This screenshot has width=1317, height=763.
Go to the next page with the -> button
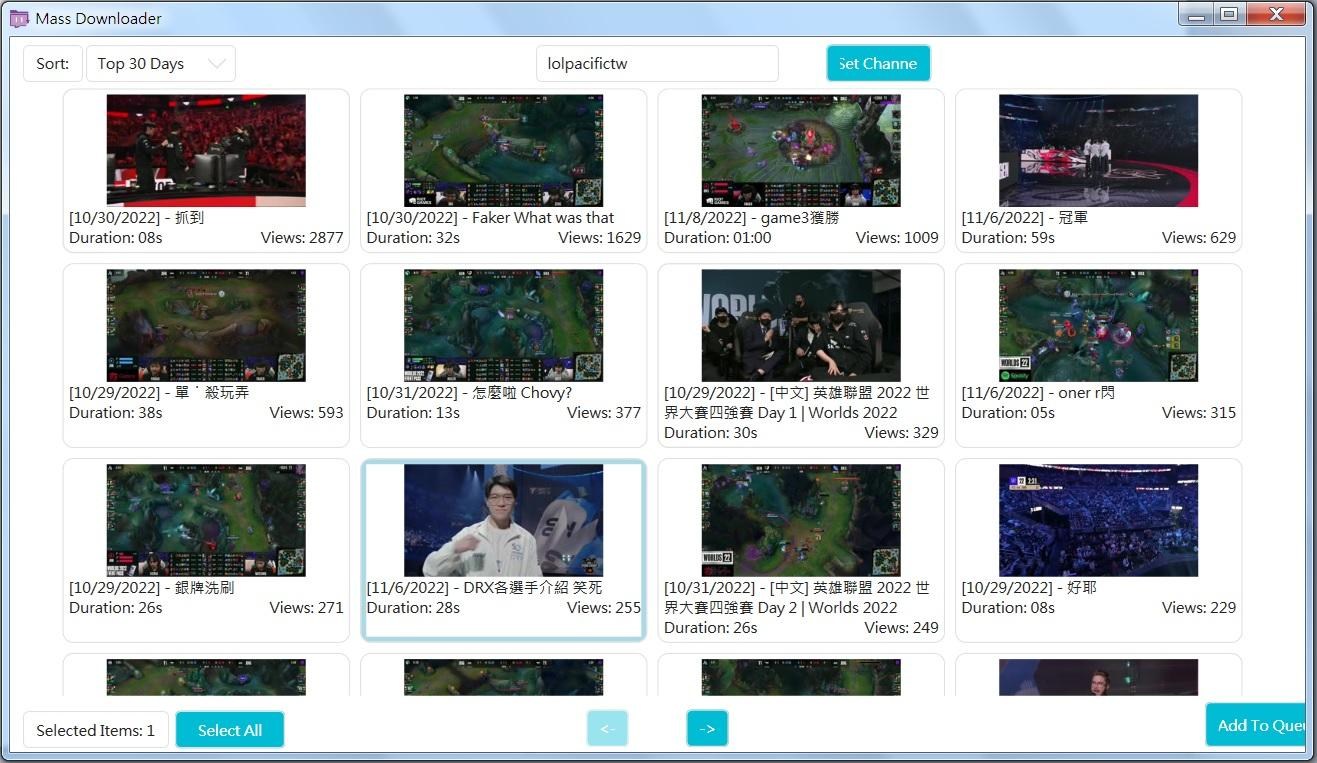pyautogui.click(x=707, y=729)
